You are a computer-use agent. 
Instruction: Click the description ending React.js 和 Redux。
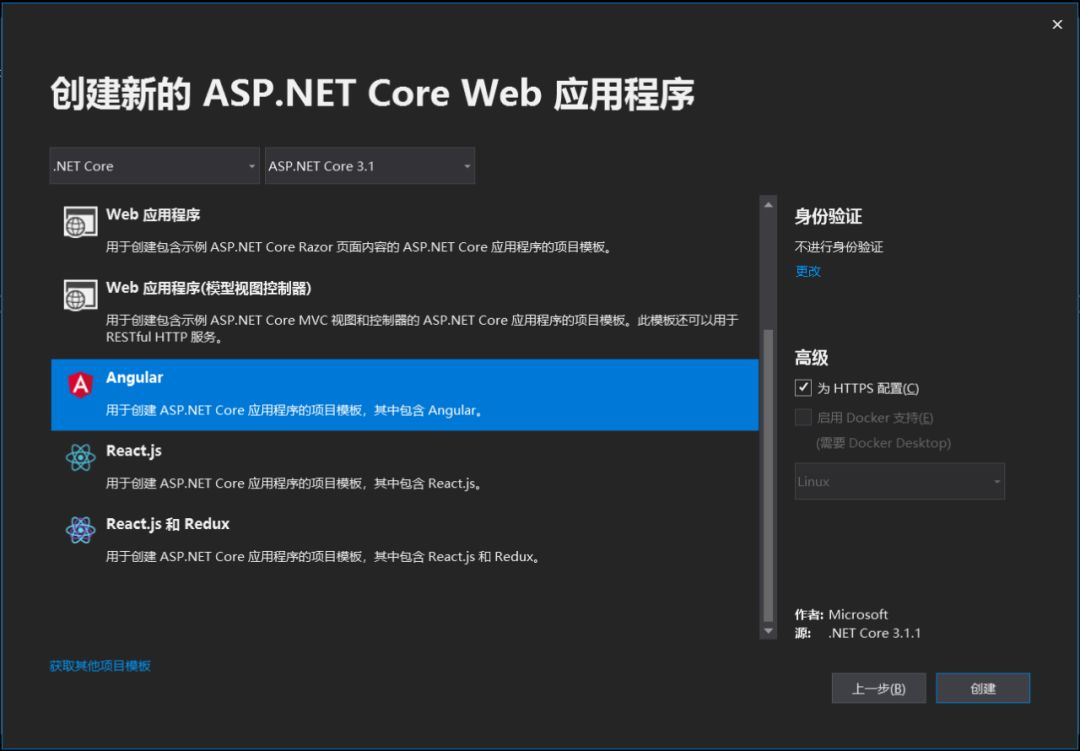coord(324,556)
